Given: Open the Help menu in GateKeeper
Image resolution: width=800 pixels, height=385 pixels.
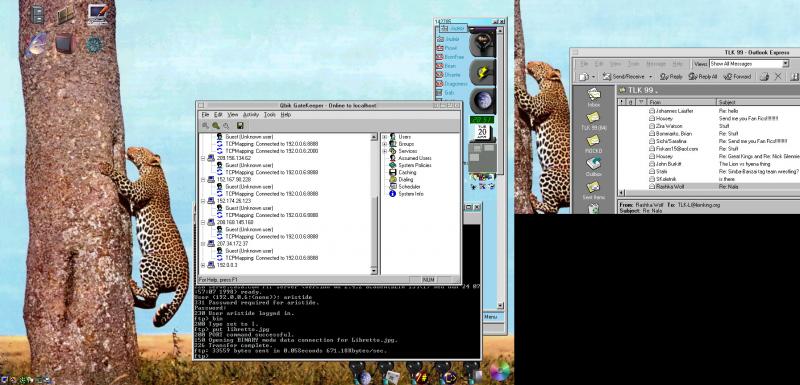Looking at the screenshot, I should click(286, 115).
